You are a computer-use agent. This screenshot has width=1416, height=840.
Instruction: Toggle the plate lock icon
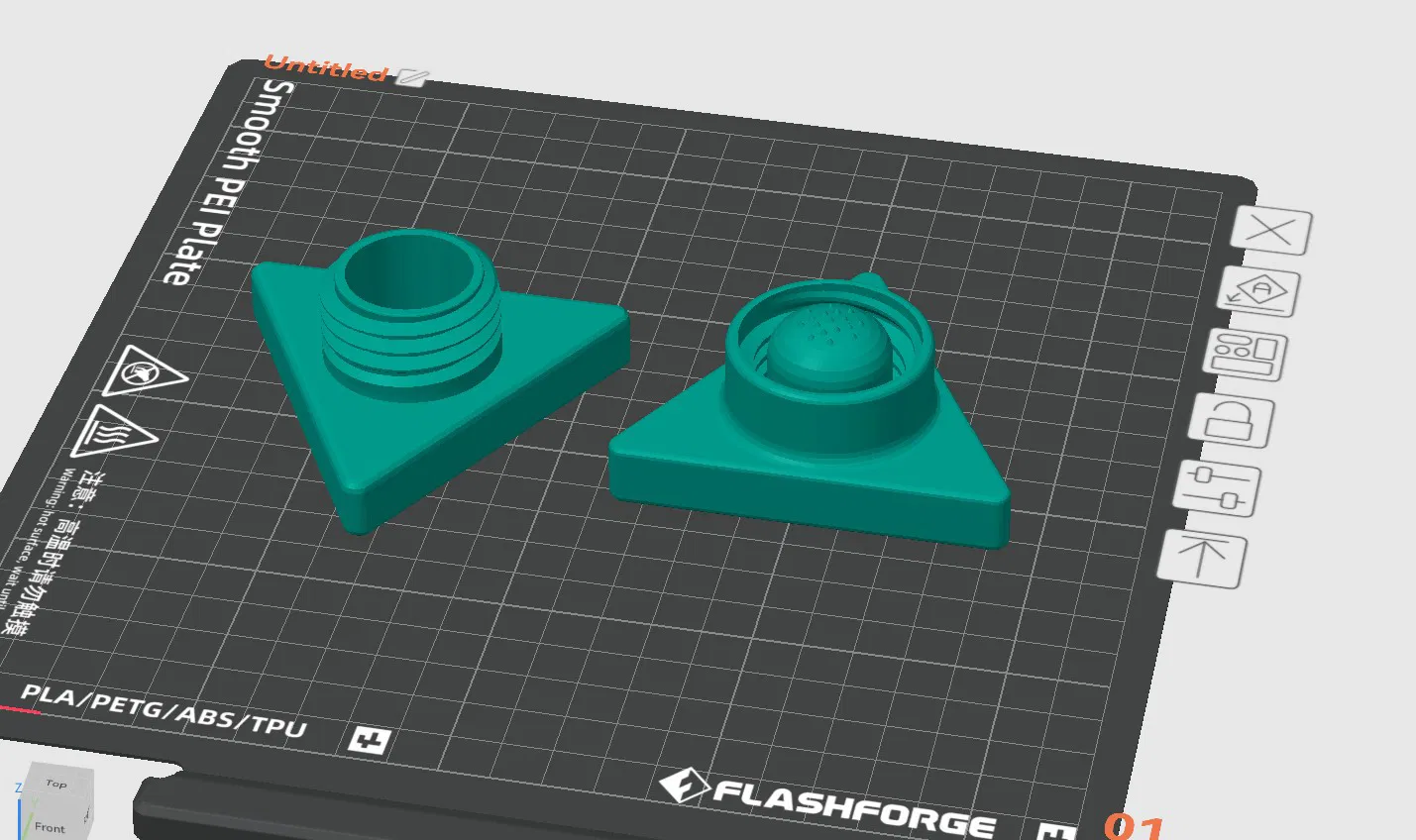1231,420
